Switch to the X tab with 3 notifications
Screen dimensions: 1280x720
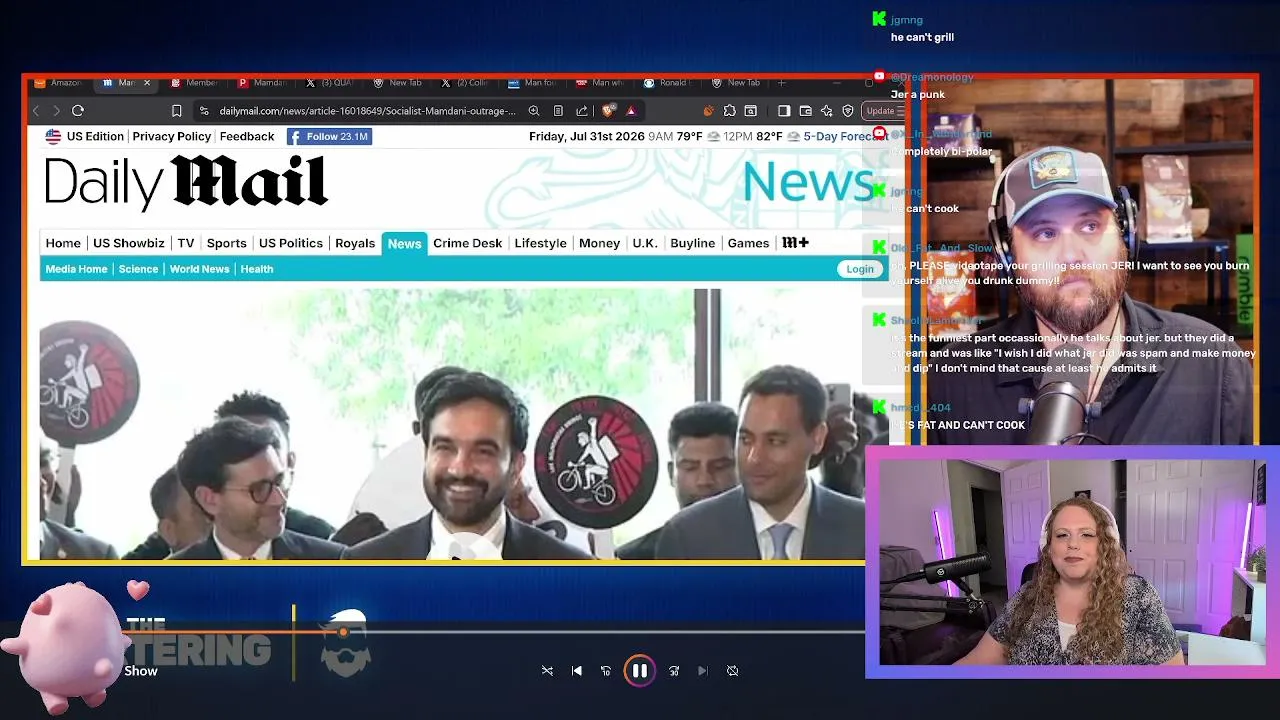click(330, 83)
